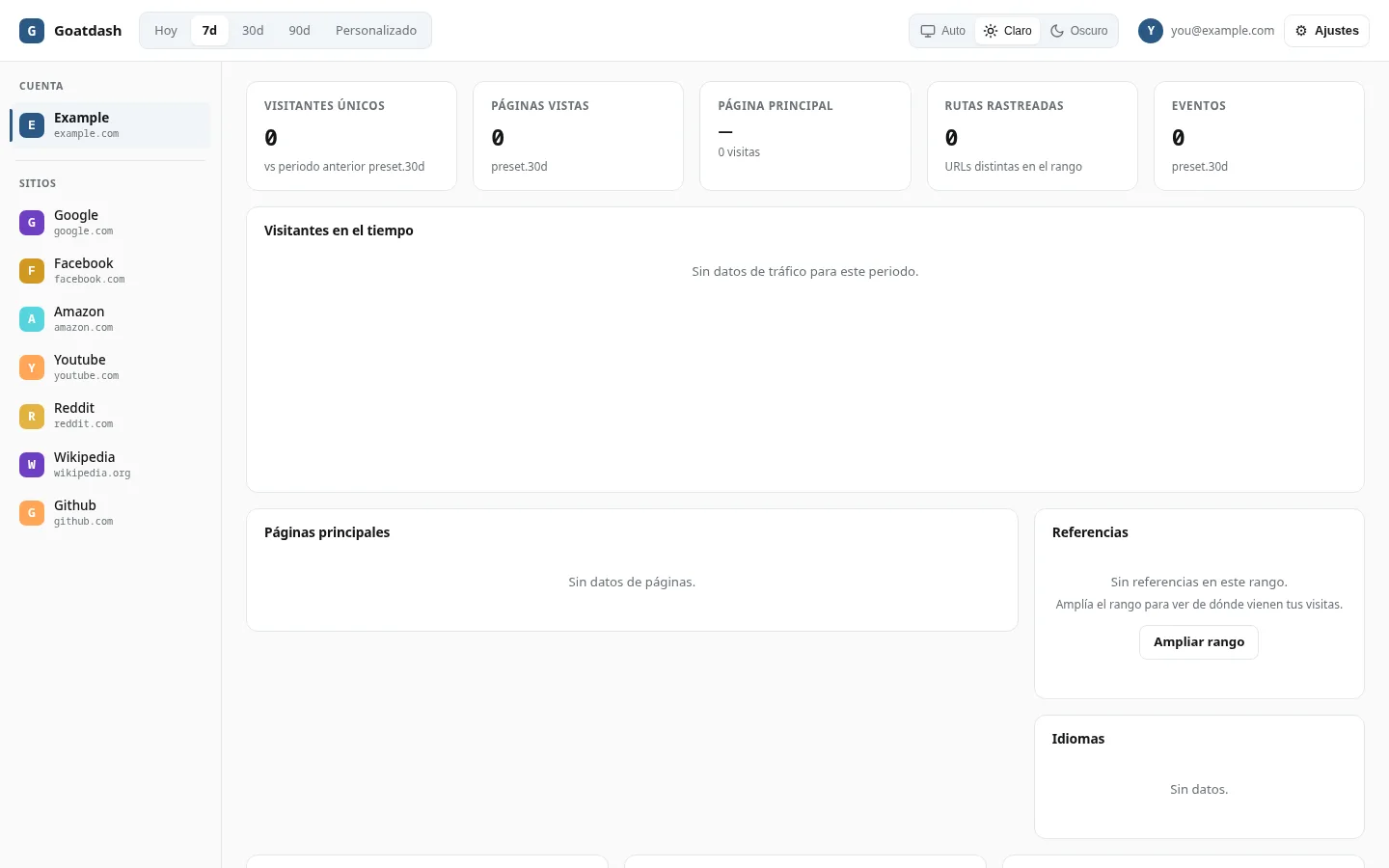Click the gear icon in Ajustes
Screen dimensions: 1389x868
coord(1301,31)
